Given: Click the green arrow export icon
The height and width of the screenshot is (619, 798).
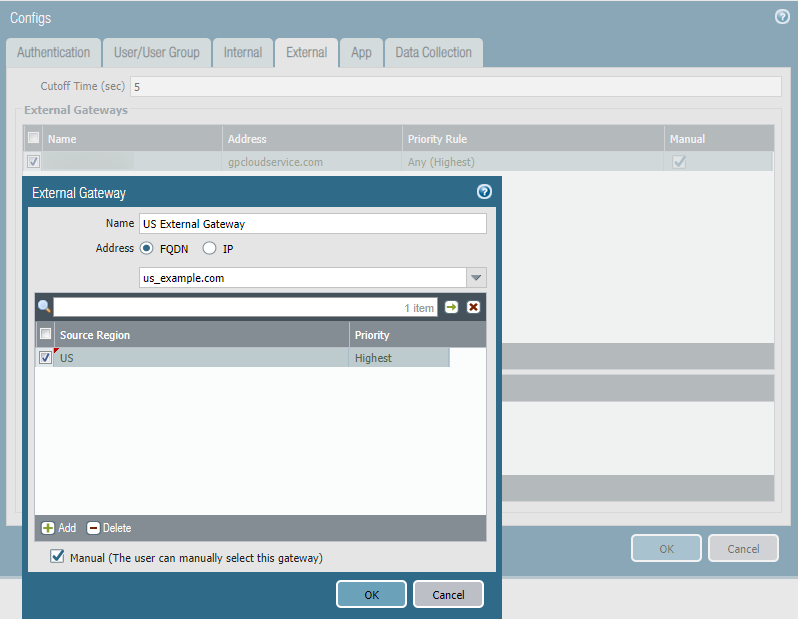Looking at the screenshot, I should (x=452, y=307).
